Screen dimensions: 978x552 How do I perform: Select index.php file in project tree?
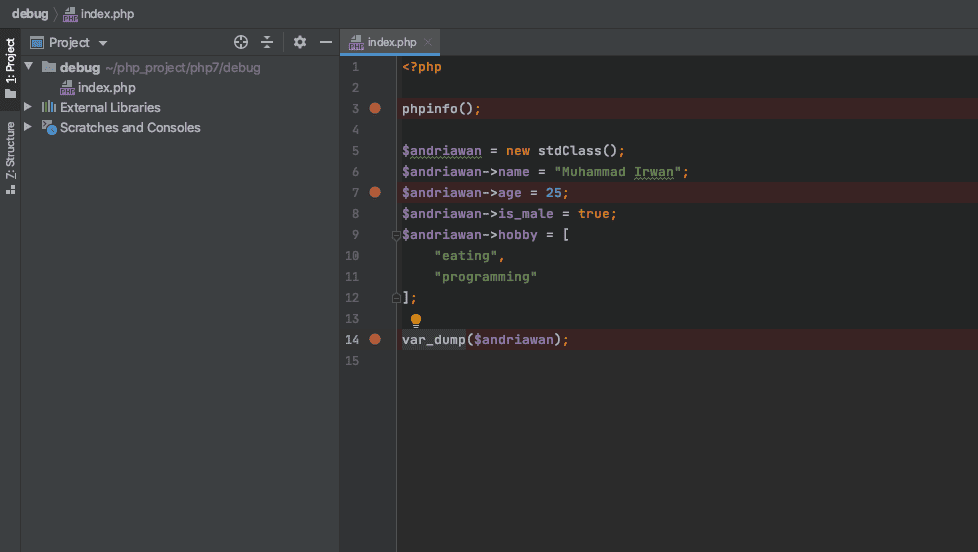pos(106,87)
